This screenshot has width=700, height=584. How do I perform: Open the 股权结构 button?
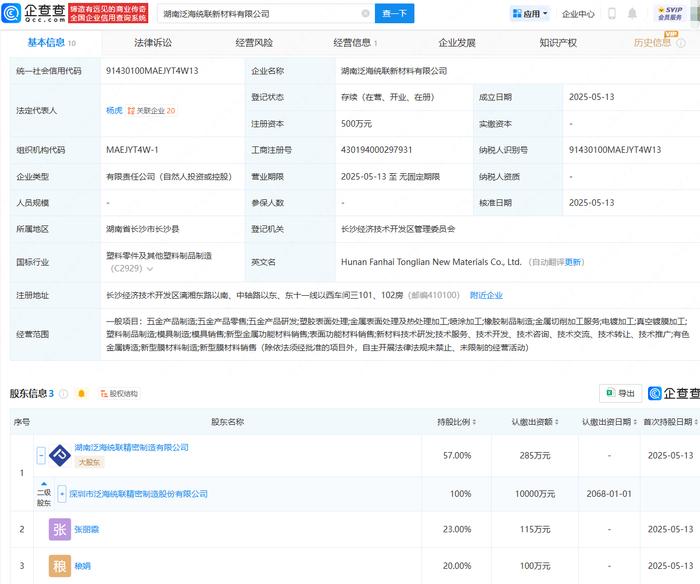click(119, 393)
